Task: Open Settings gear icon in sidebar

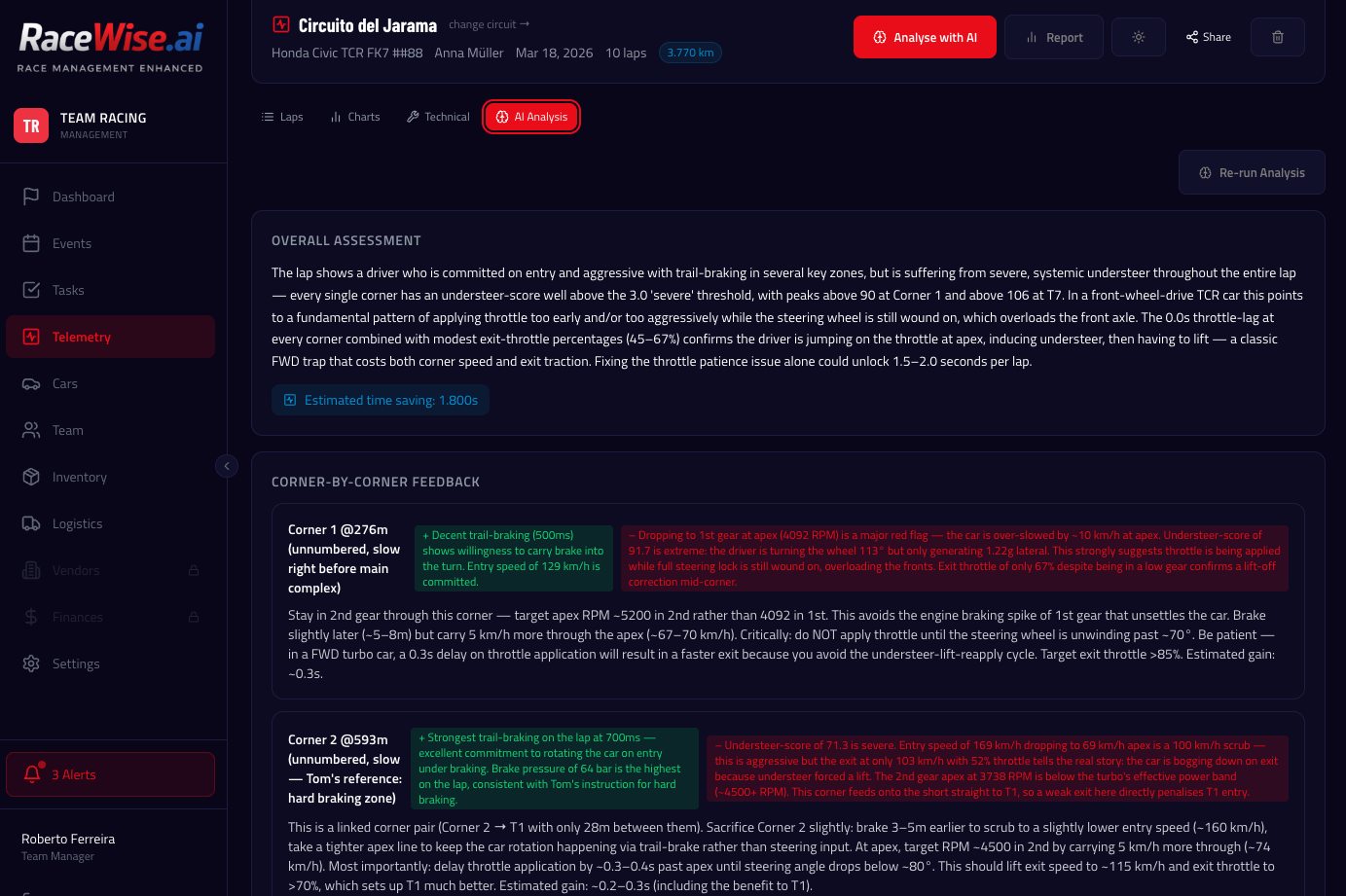Action: point(31,663)
